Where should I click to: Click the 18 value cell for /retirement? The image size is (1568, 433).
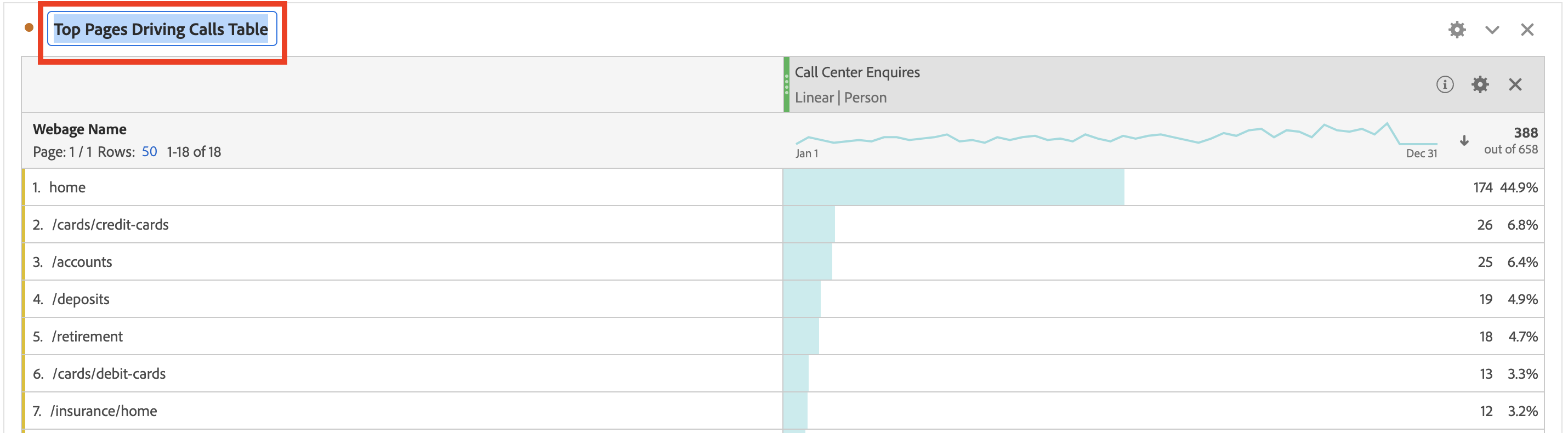(1486, 337)
